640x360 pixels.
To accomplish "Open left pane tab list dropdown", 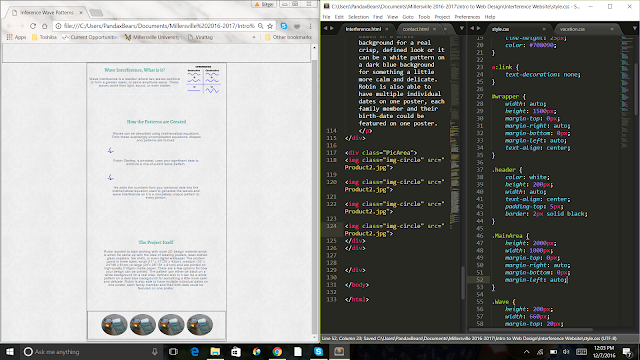I will point(462,29).
